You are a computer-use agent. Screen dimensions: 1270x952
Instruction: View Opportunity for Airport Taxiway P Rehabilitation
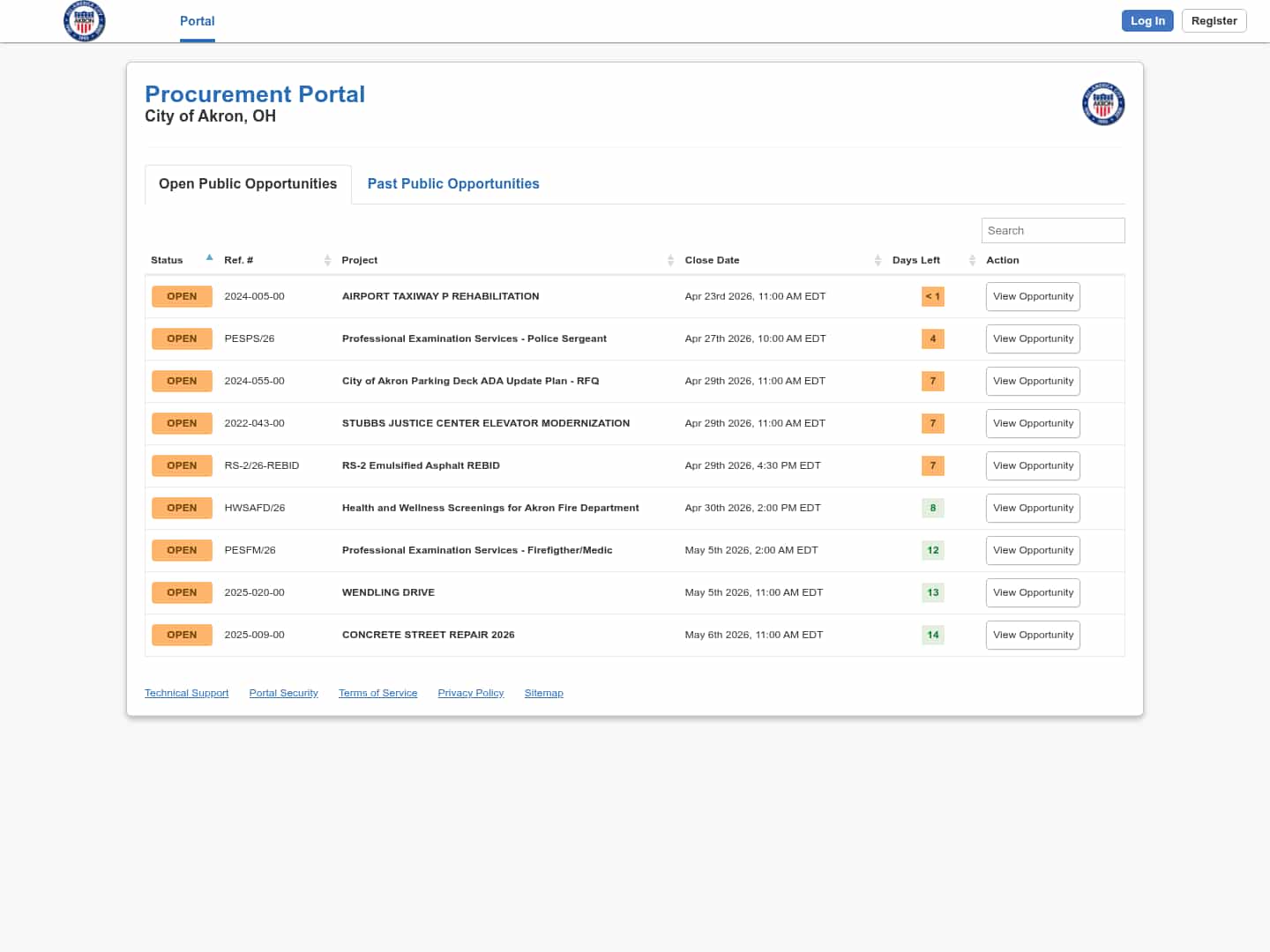click(1033, 296)
